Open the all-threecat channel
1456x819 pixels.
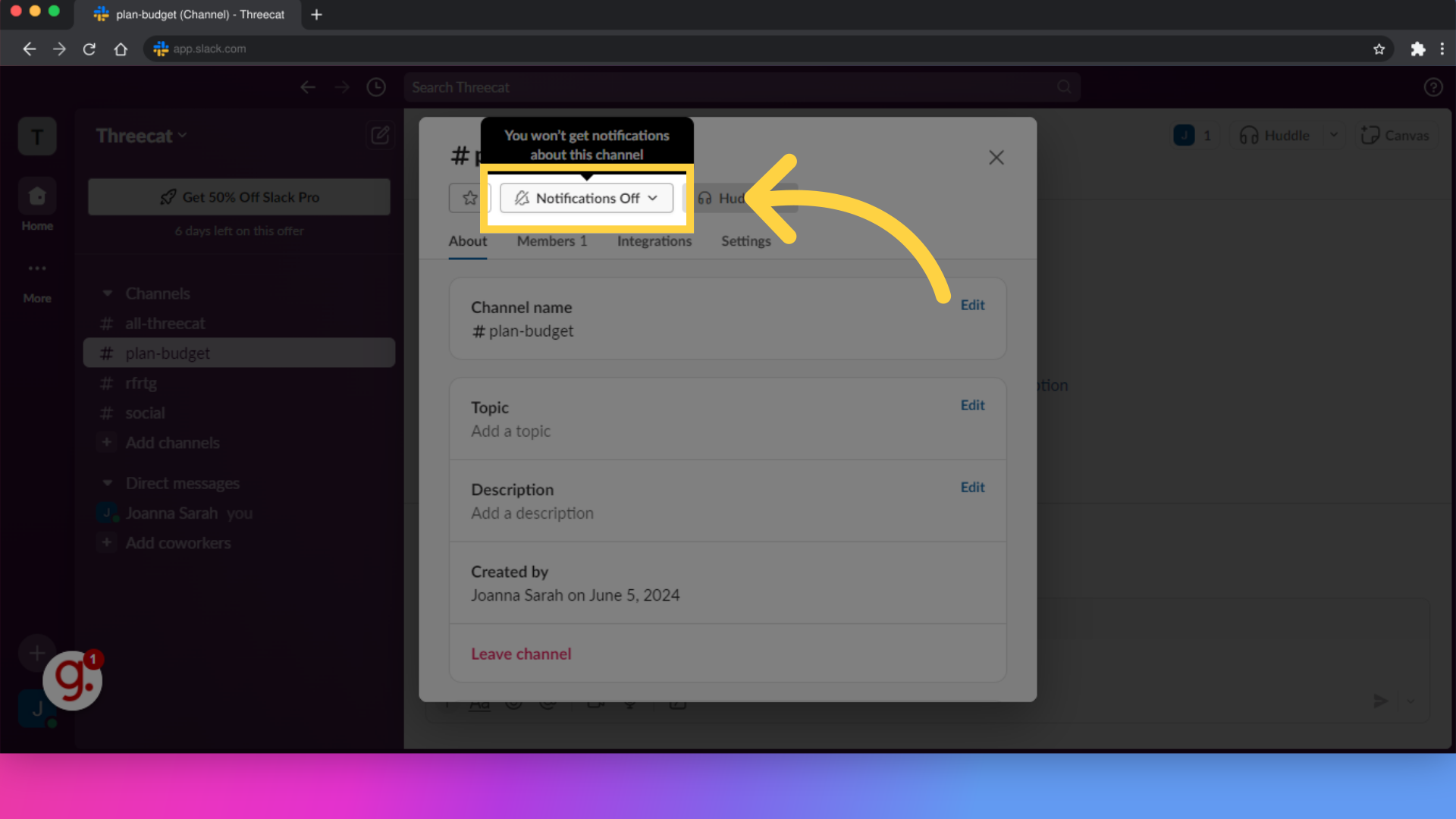(x=240, y=324)
